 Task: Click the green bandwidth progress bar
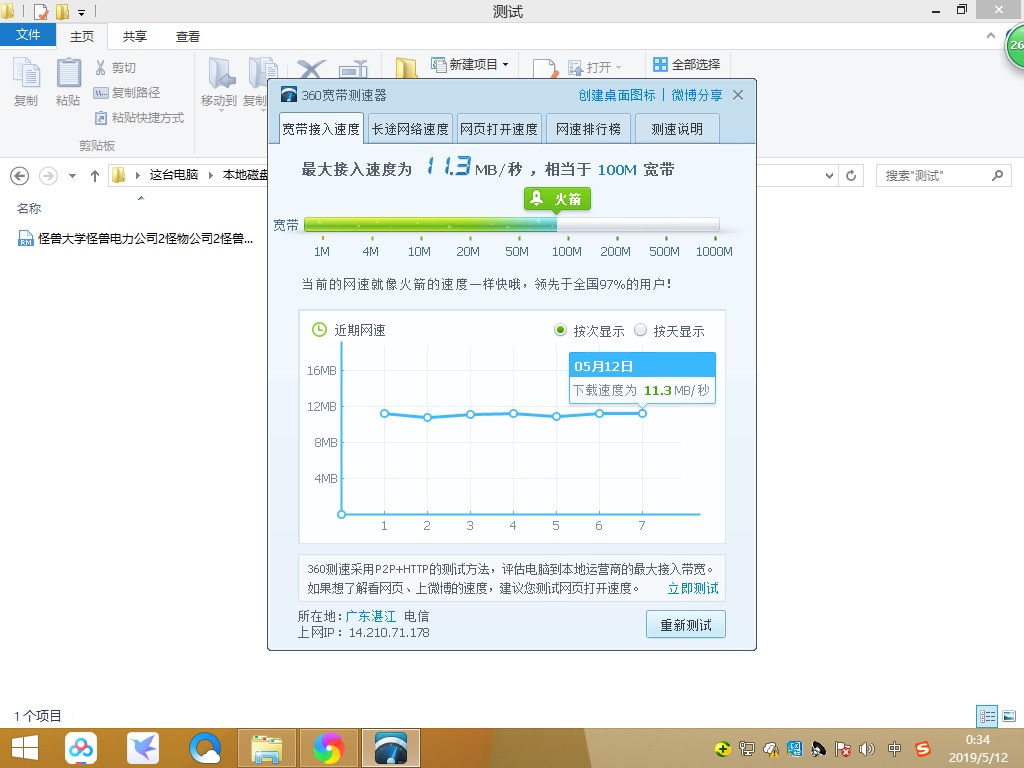click(430, 225)
